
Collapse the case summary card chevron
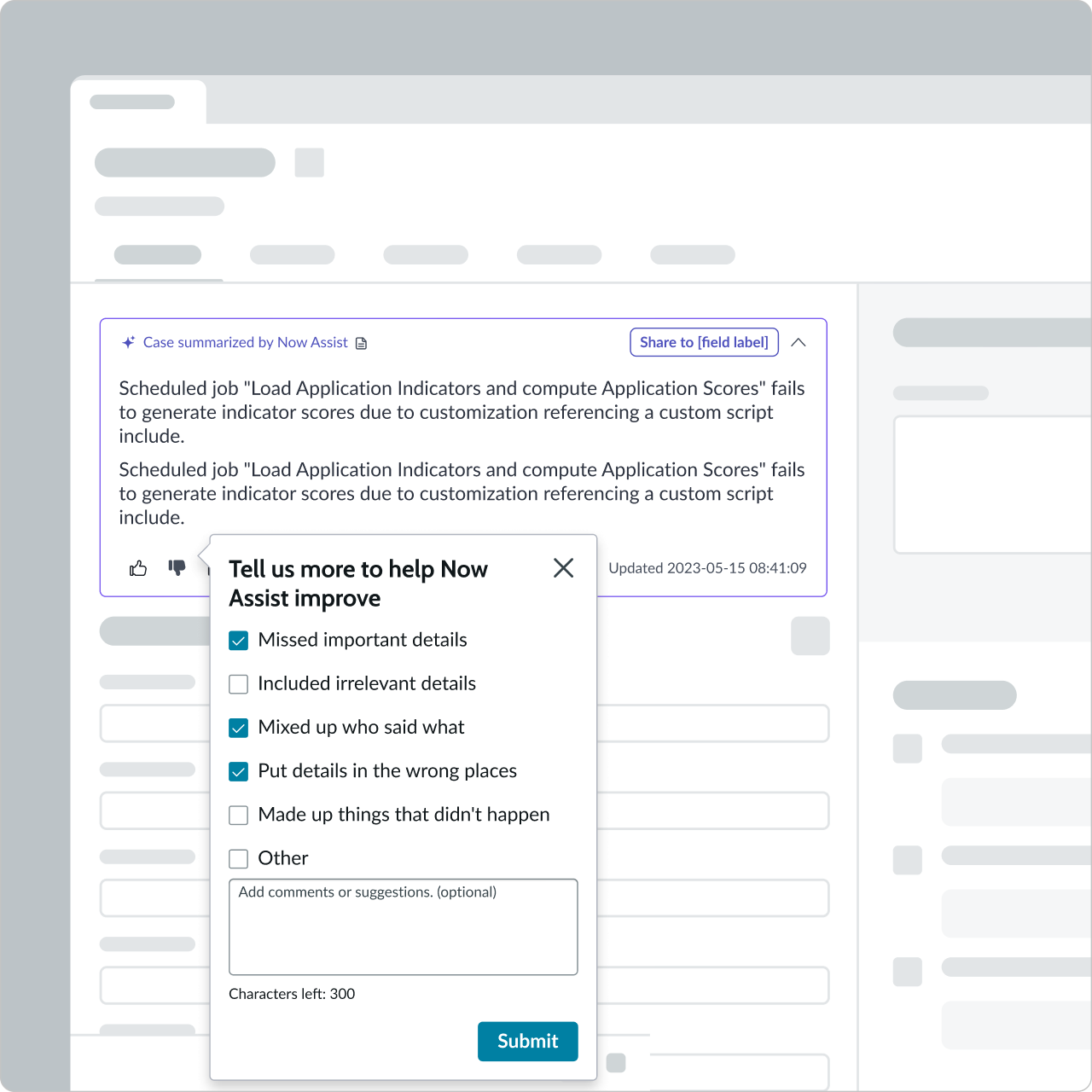point(799,342)
